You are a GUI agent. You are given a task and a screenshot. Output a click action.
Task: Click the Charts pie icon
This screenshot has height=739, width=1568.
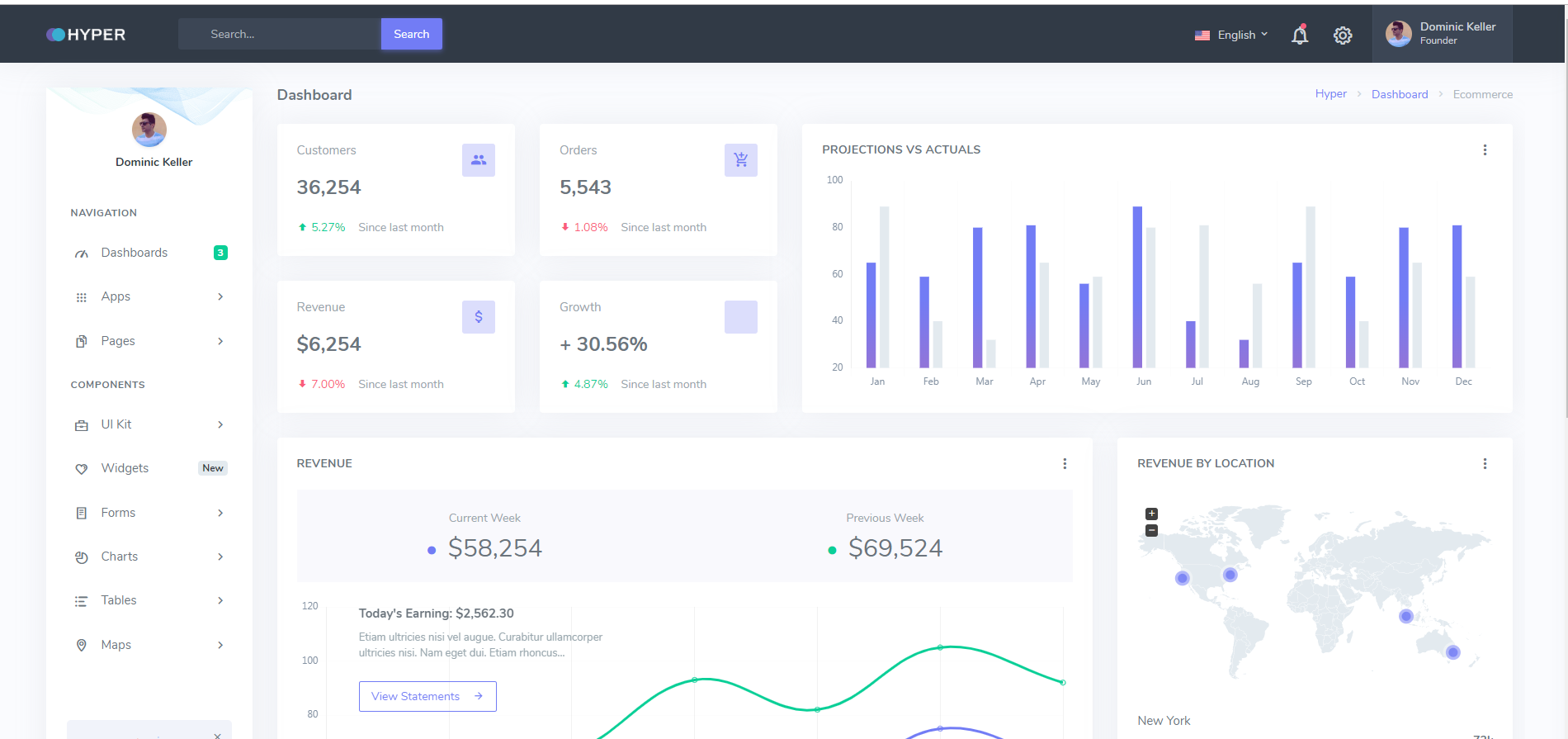pos(82,557)
